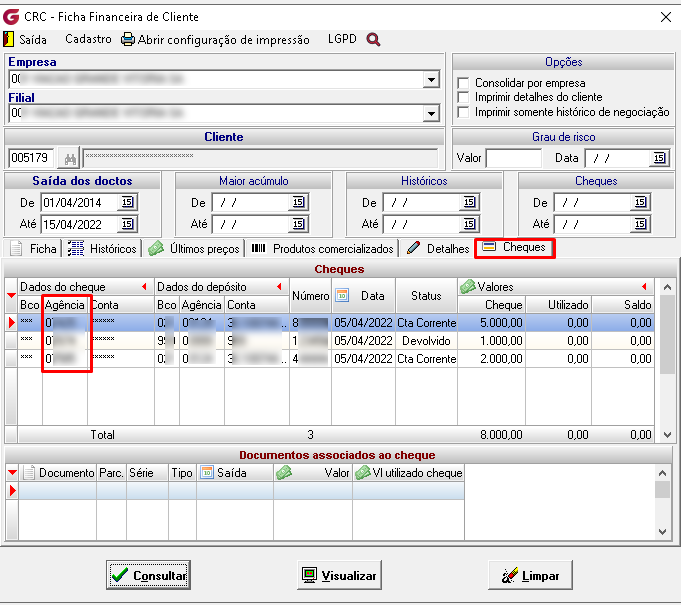Open calendar for Históricos De date
The width and height of the screenshot is (681, 605).
469,202
